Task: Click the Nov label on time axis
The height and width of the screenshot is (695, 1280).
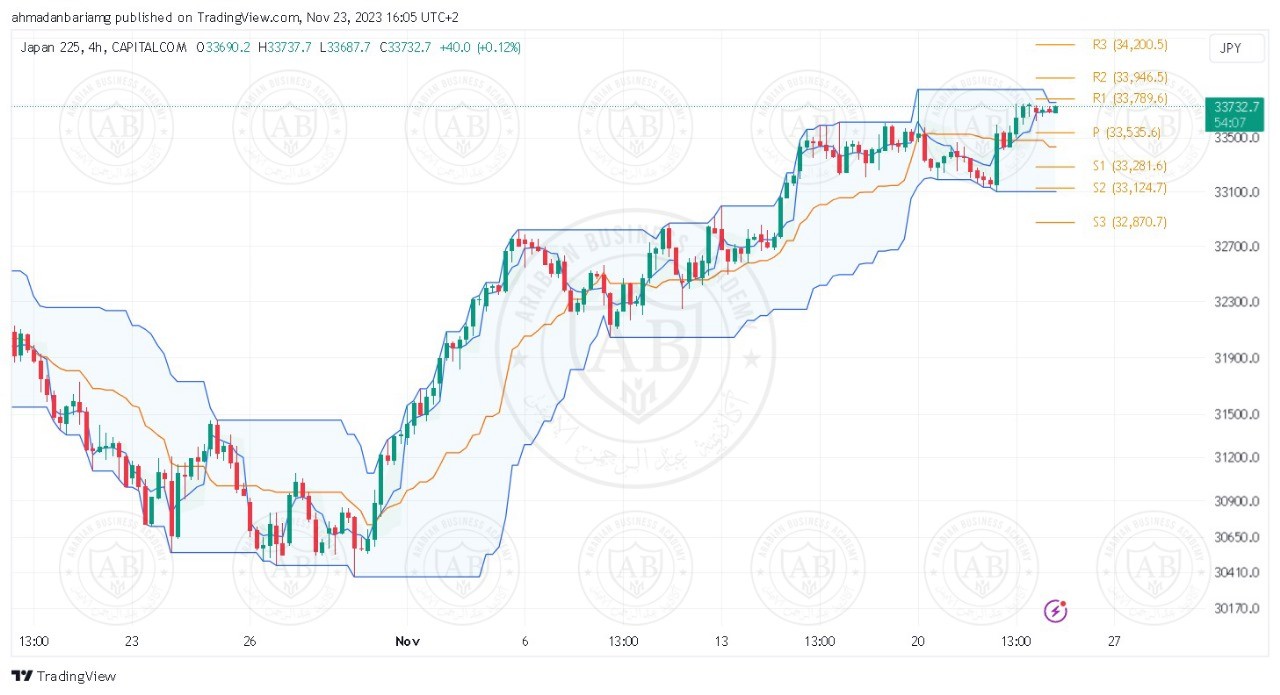Action: click(406, 640)
